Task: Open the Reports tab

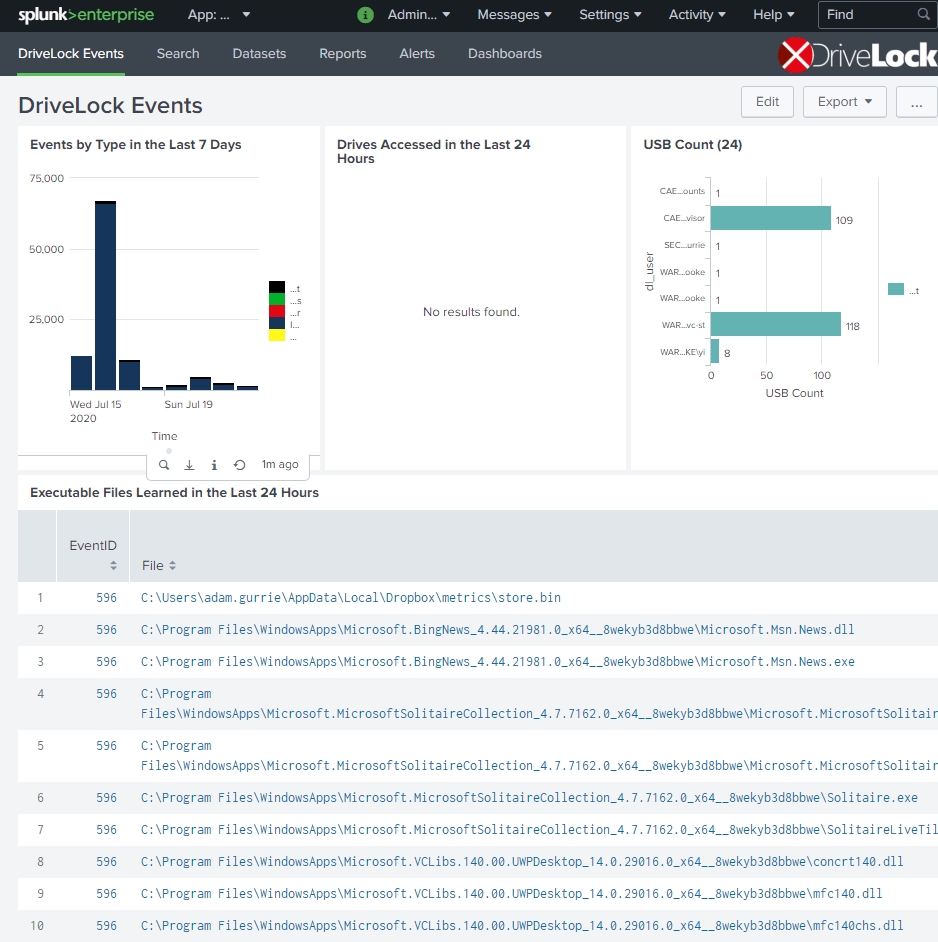Action: (343, 54)
